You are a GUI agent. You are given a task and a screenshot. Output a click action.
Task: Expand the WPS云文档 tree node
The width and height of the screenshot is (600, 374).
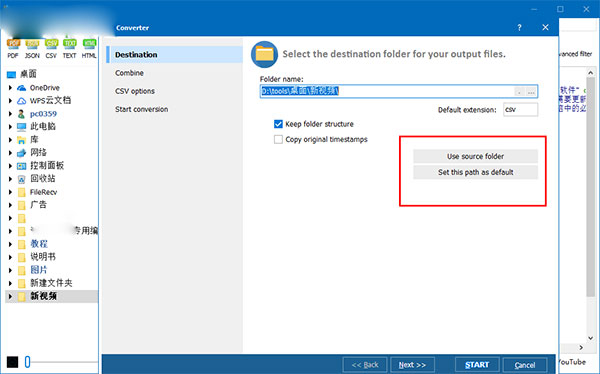[10, 101]
